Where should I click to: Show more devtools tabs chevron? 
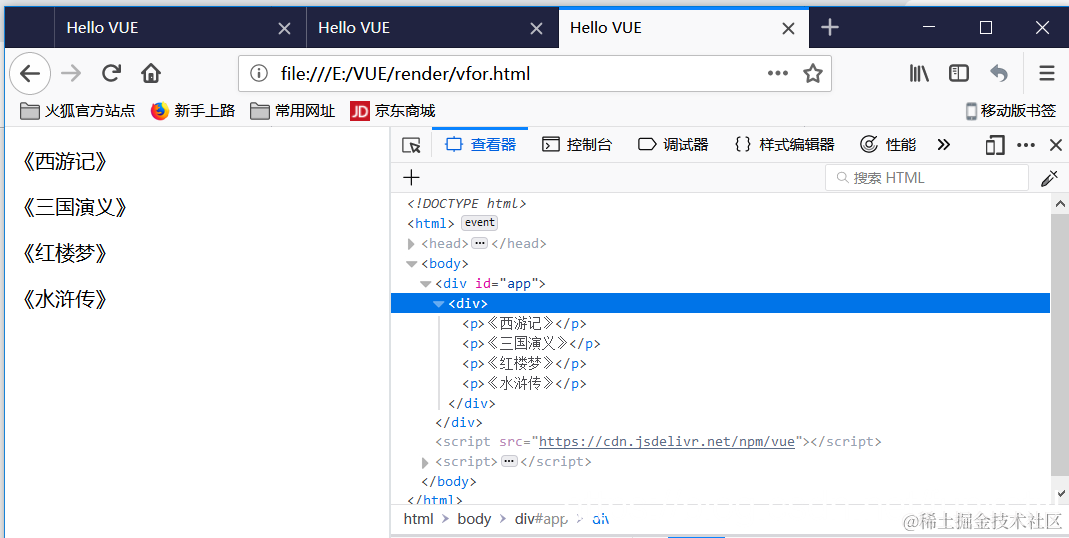[x=944, y=145]
